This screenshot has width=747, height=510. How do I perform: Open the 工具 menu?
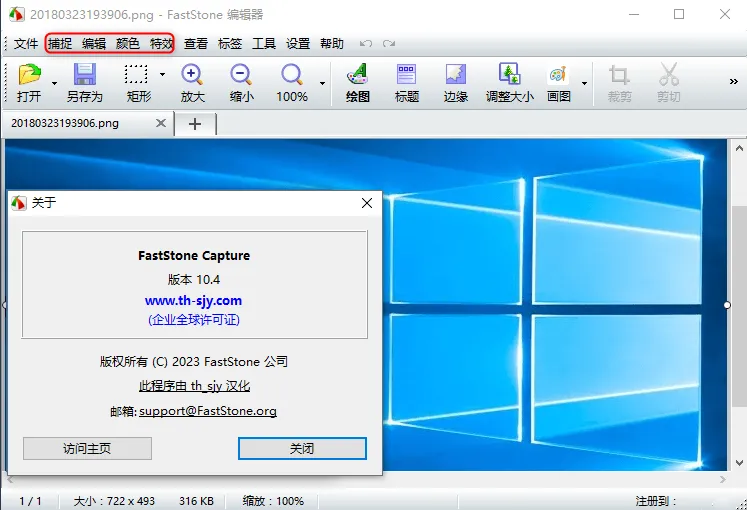(264, 44)
